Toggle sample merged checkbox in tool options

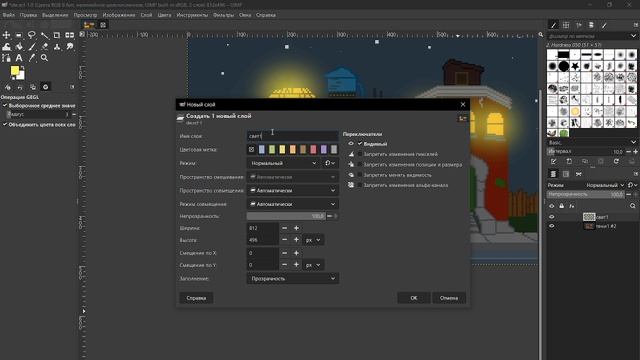pos(5,124)
